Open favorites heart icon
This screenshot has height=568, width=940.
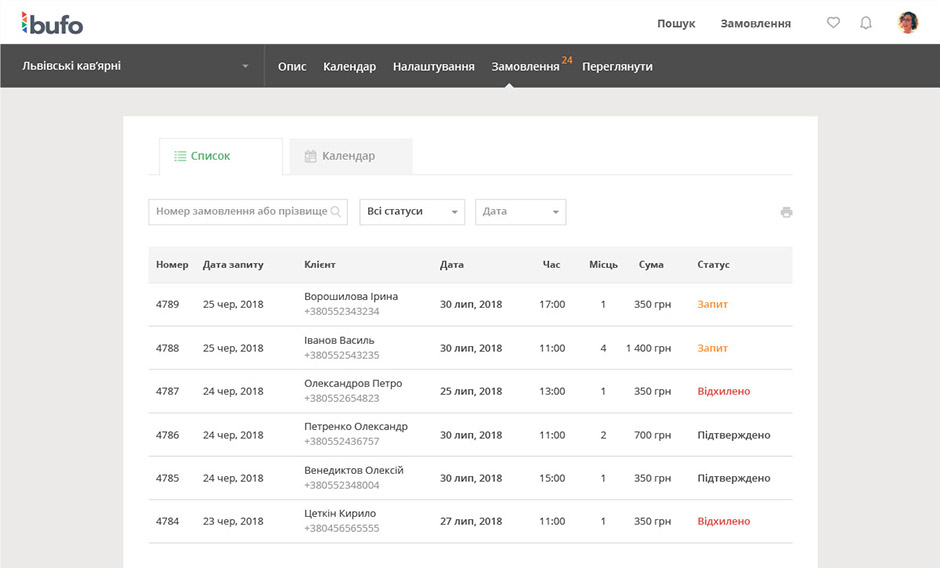[x=833, y=23]
